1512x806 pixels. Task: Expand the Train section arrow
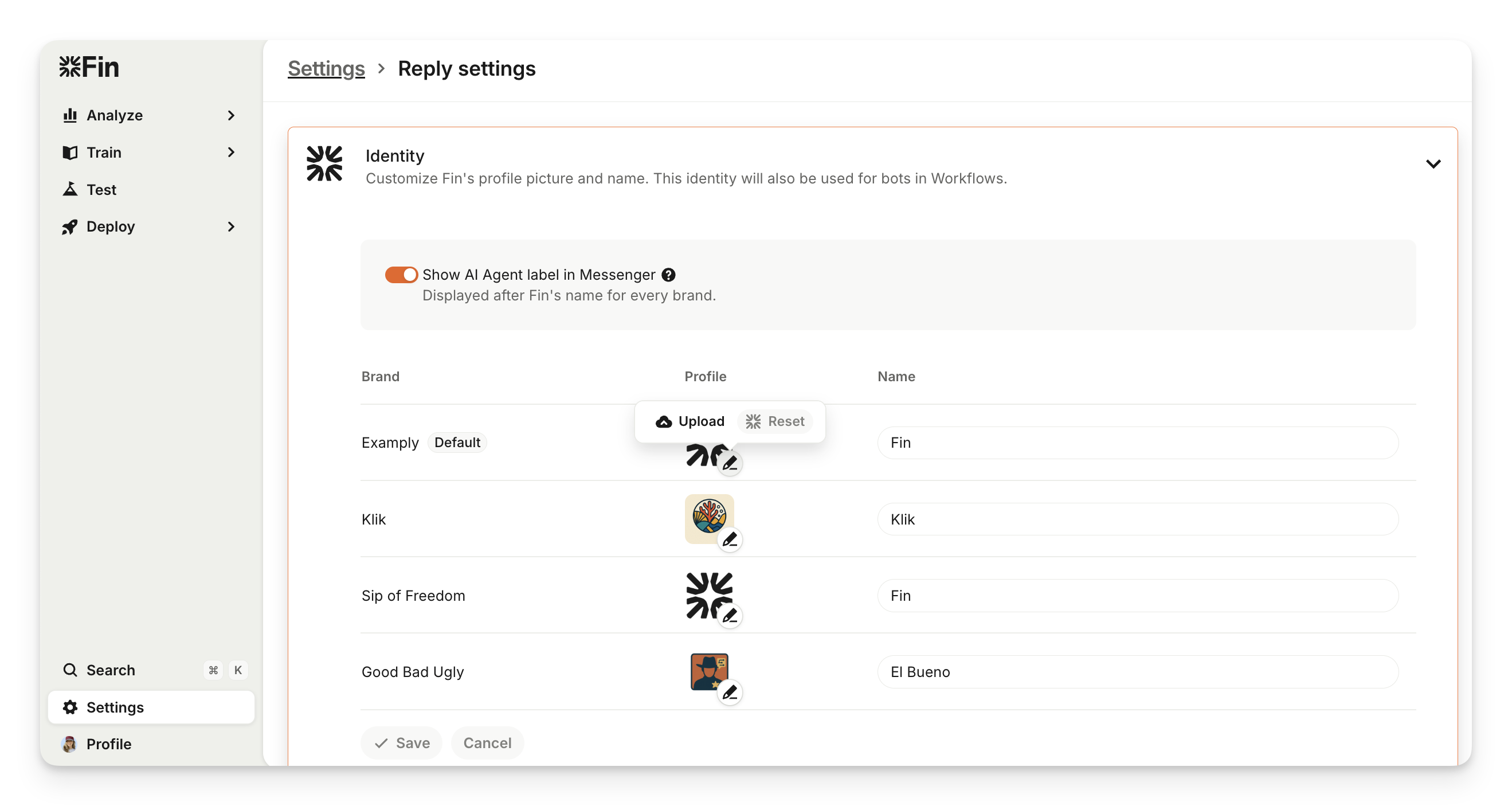pos(231,152)
